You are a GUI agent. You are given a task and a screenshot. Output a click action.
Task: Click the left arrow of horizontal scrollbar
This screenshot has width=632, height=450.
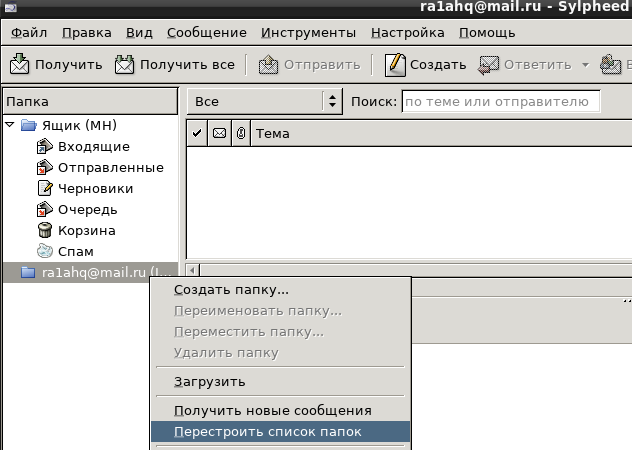tap(193, 270)
